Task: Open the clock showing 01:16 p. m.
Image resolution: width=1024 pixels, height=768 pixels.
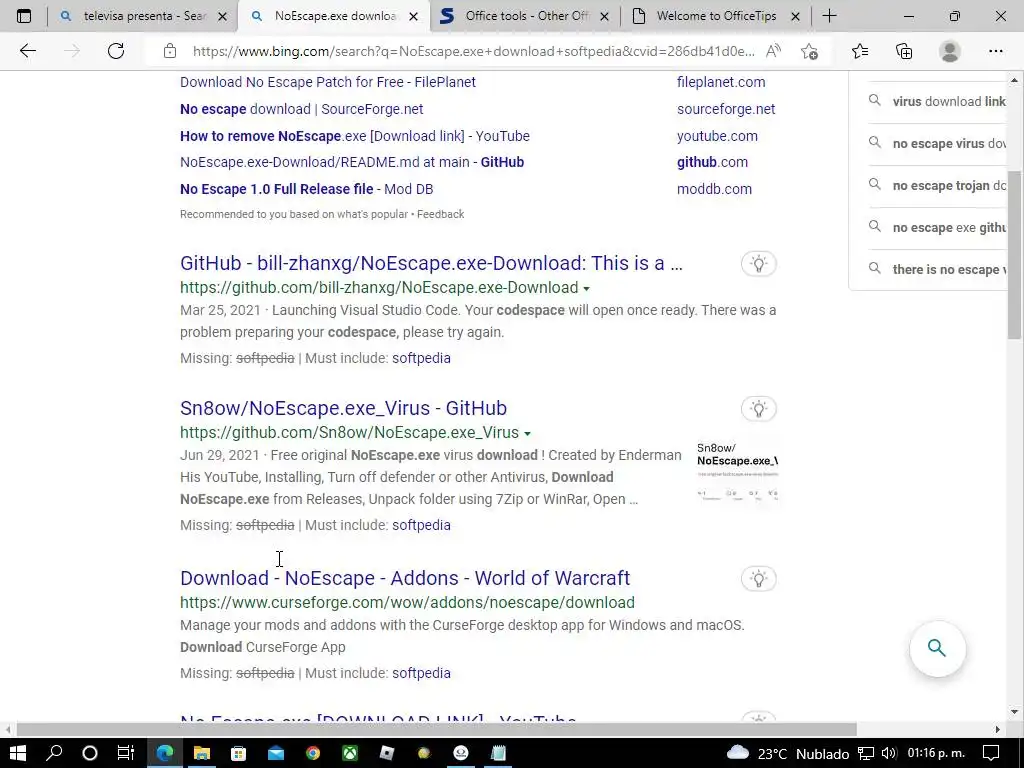Action: 936,754
